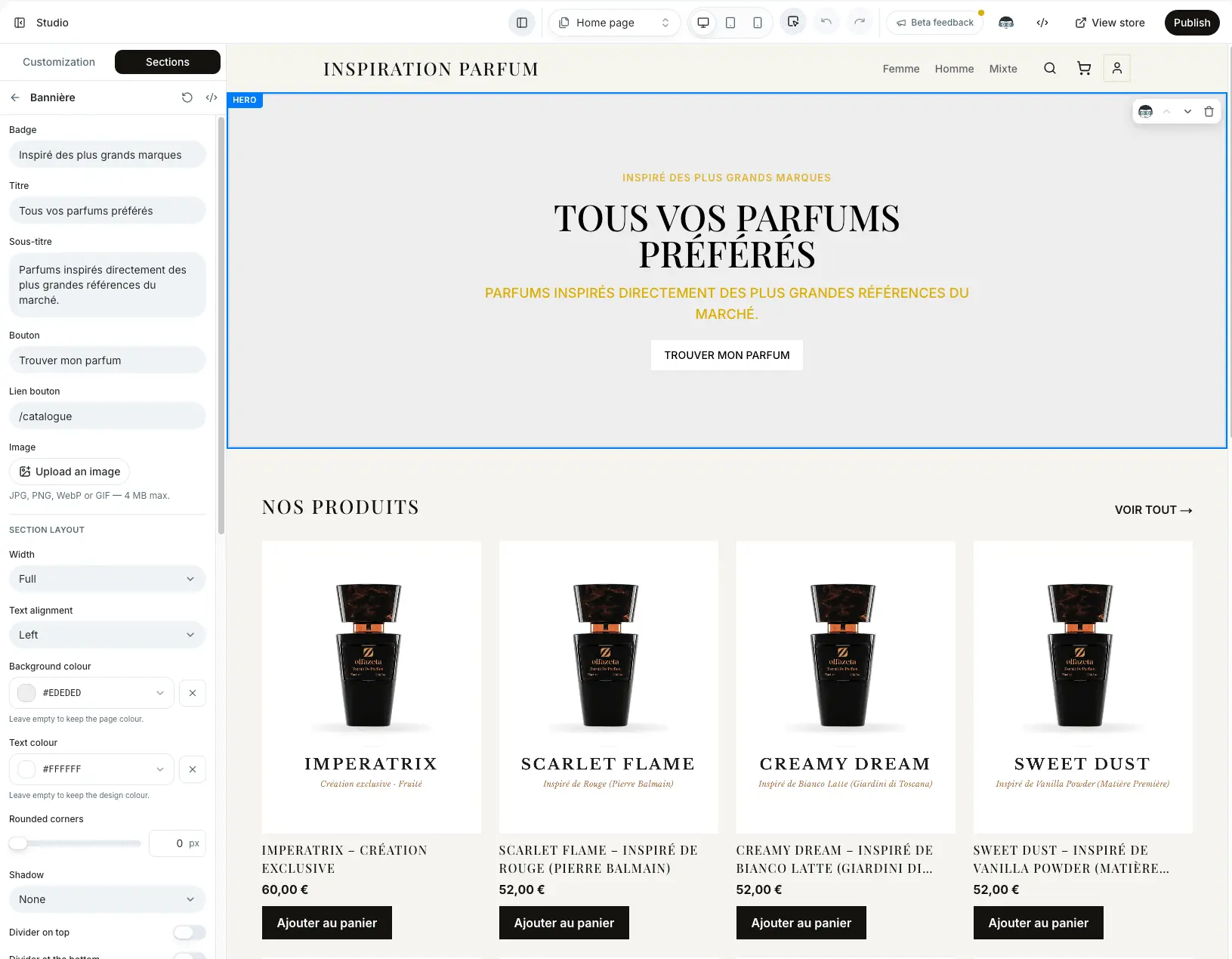This screenshot has width=1232, height=959.
Task: Click the Titre input field
Action: [x=107, y=211]
